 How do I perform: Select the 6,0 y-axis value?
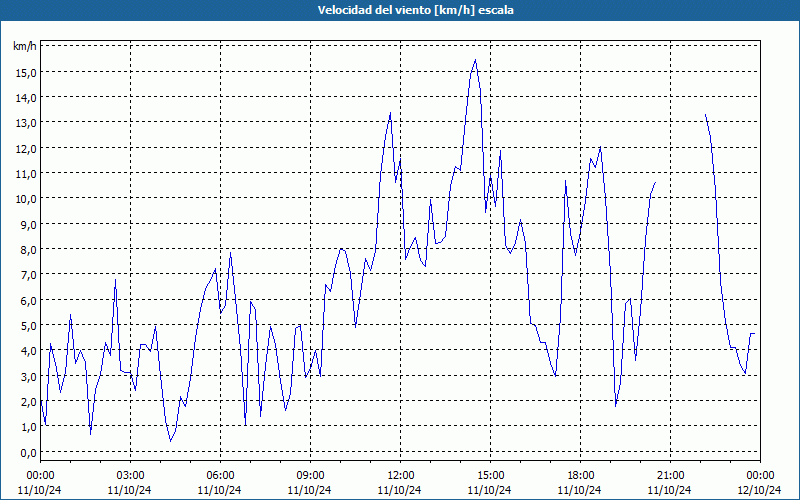coord(28,300)
